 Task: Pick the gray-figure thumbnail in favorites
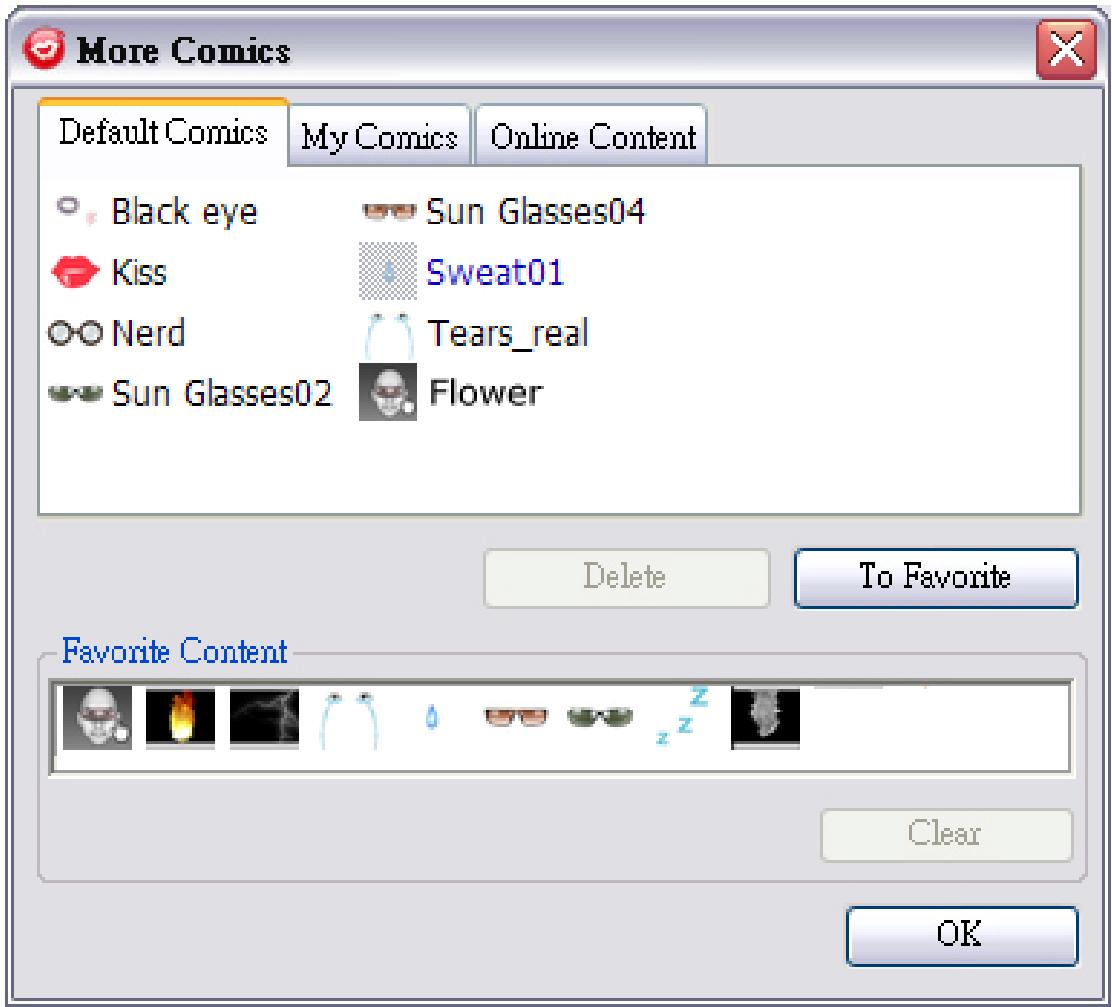point(765,718)
